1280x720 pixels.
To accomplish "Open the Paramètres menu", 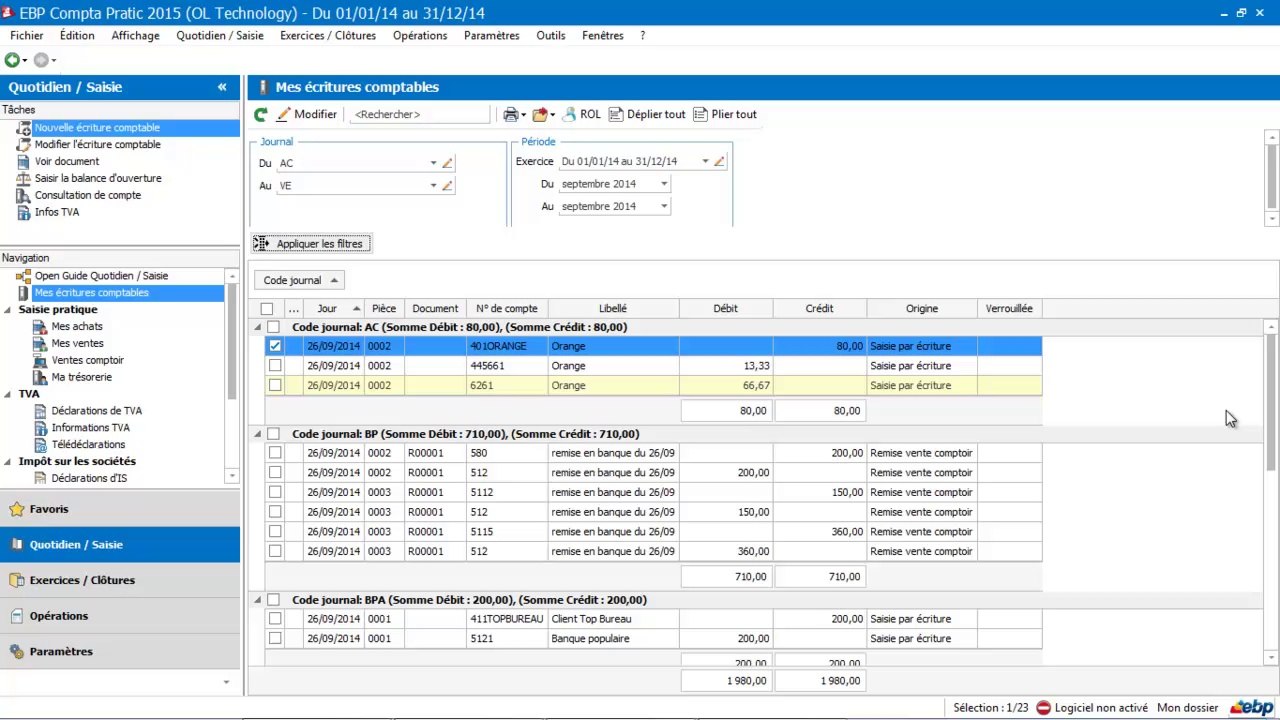I will tap(491, 35).
